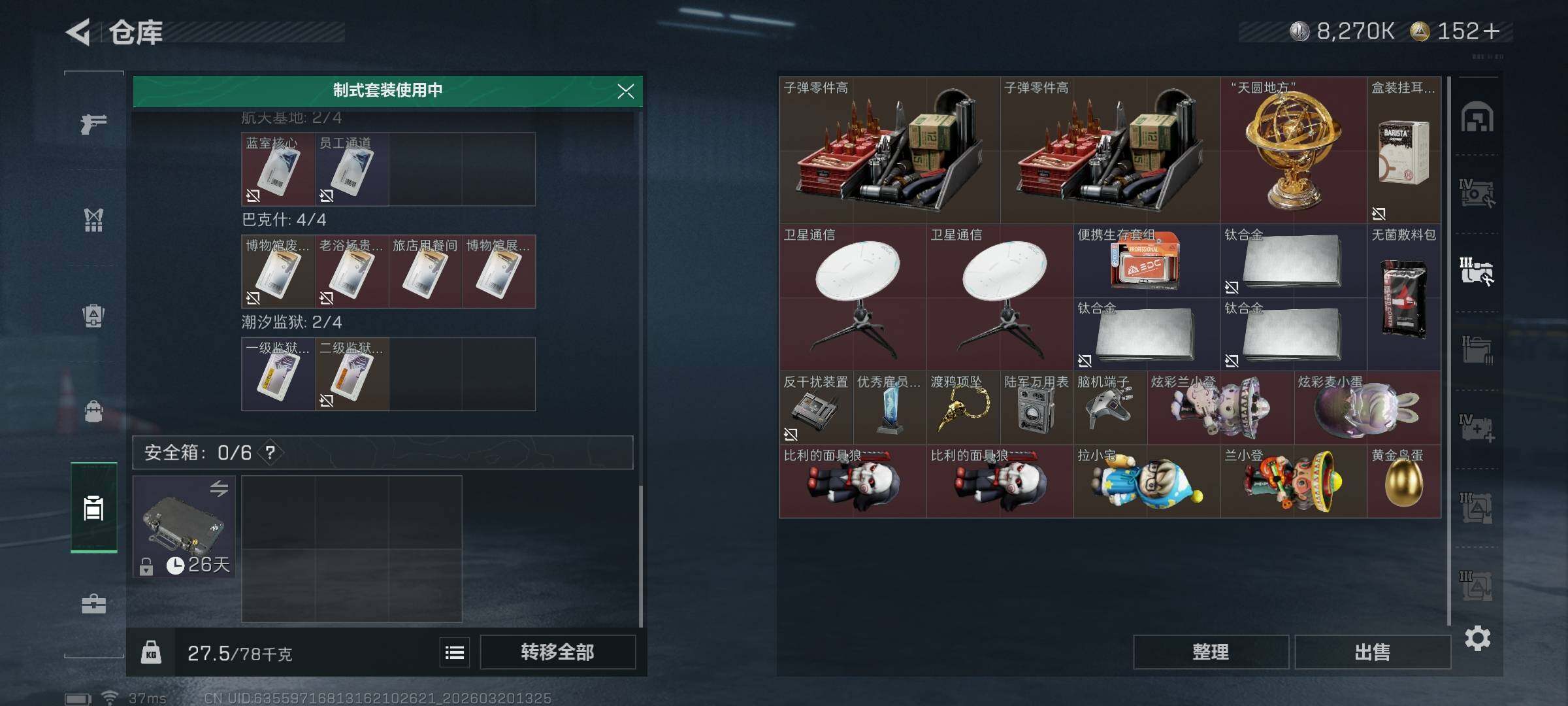Open warehouse settings via the gear icon
The height and width of the screenshot is (706, 1568).
click(1477, 638)
